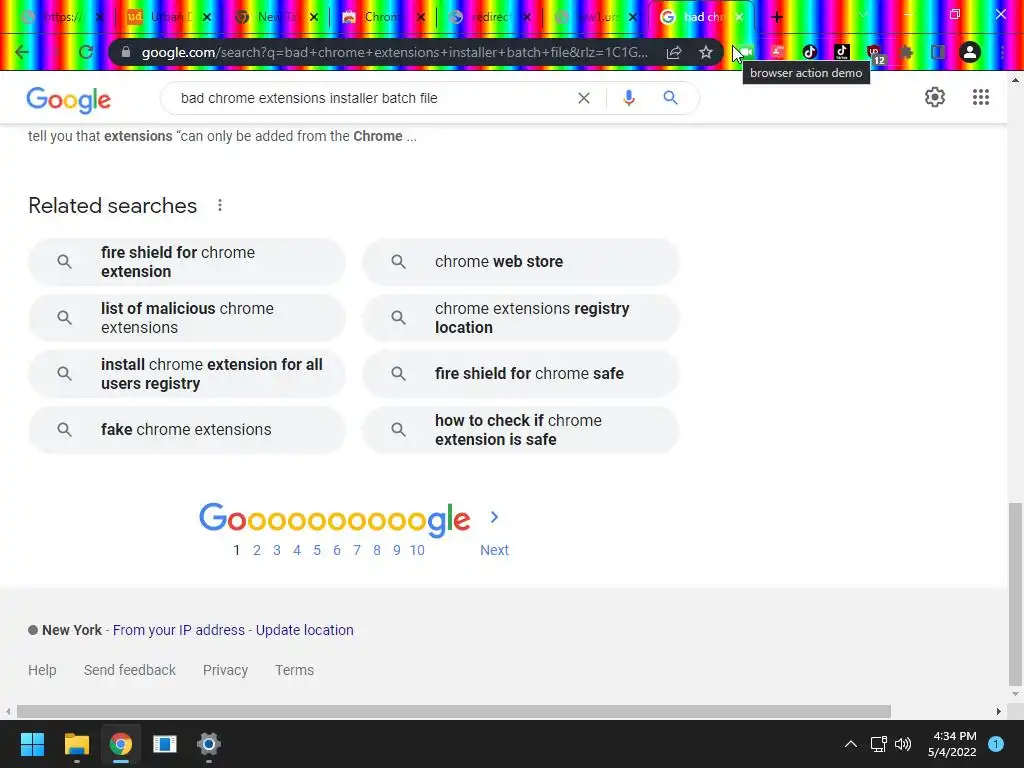Search fire shield for chrome extension
The height and width of the screenshot is (768, 1024).
pos(187,262)
